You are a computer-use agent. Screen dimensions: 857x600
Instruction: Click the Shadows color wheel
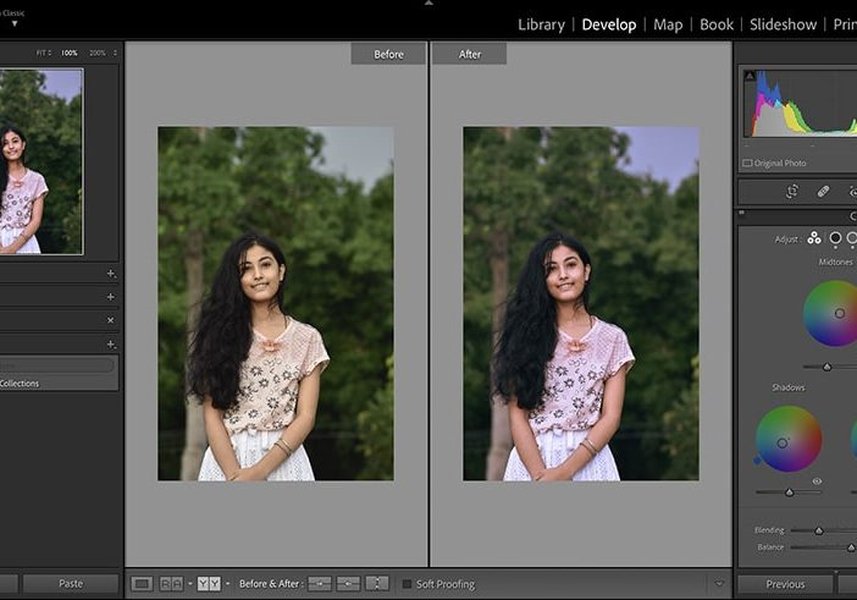[788, 438]
